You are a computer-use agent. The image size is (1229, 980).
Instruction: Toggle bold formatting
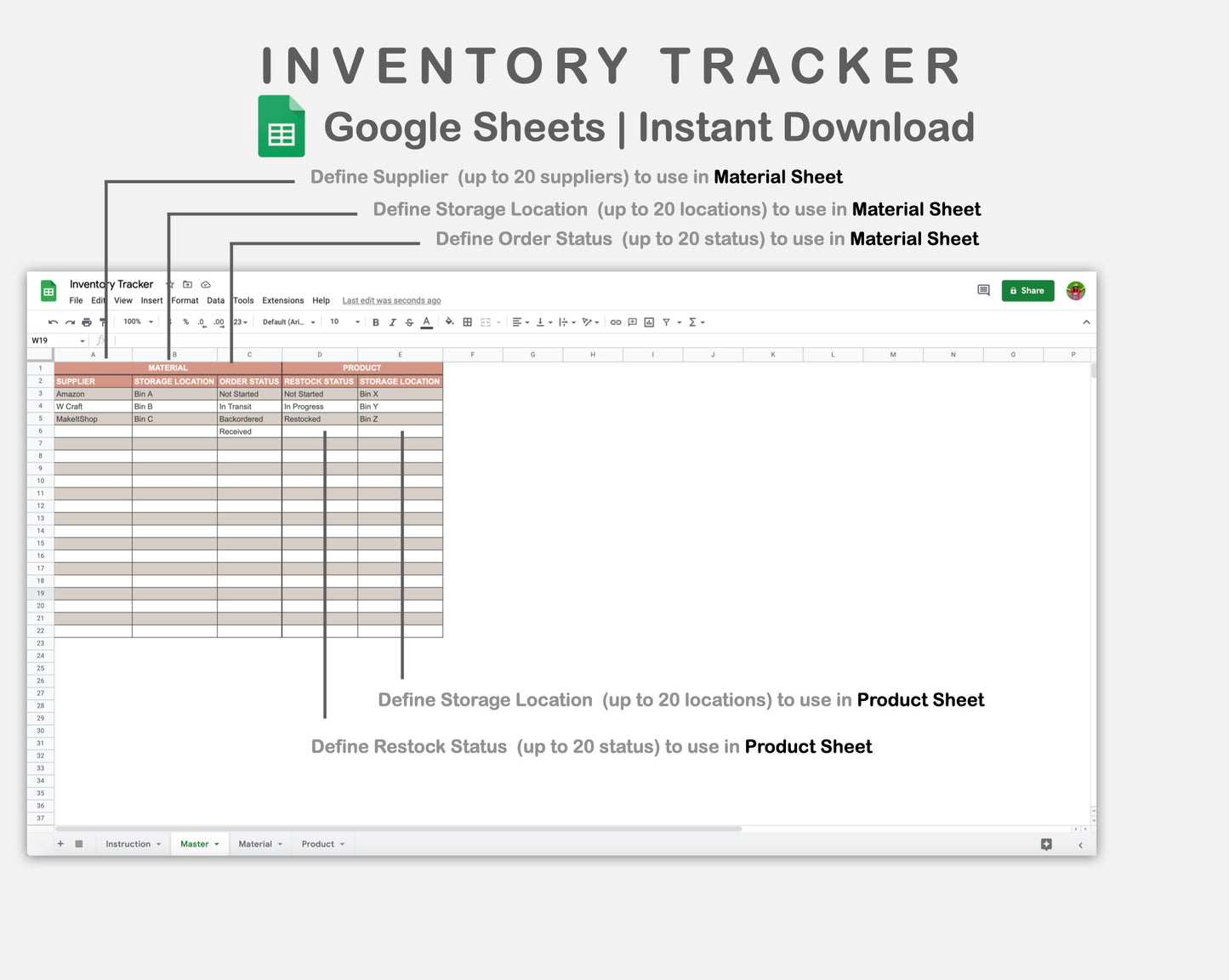(x=375, y=322)
